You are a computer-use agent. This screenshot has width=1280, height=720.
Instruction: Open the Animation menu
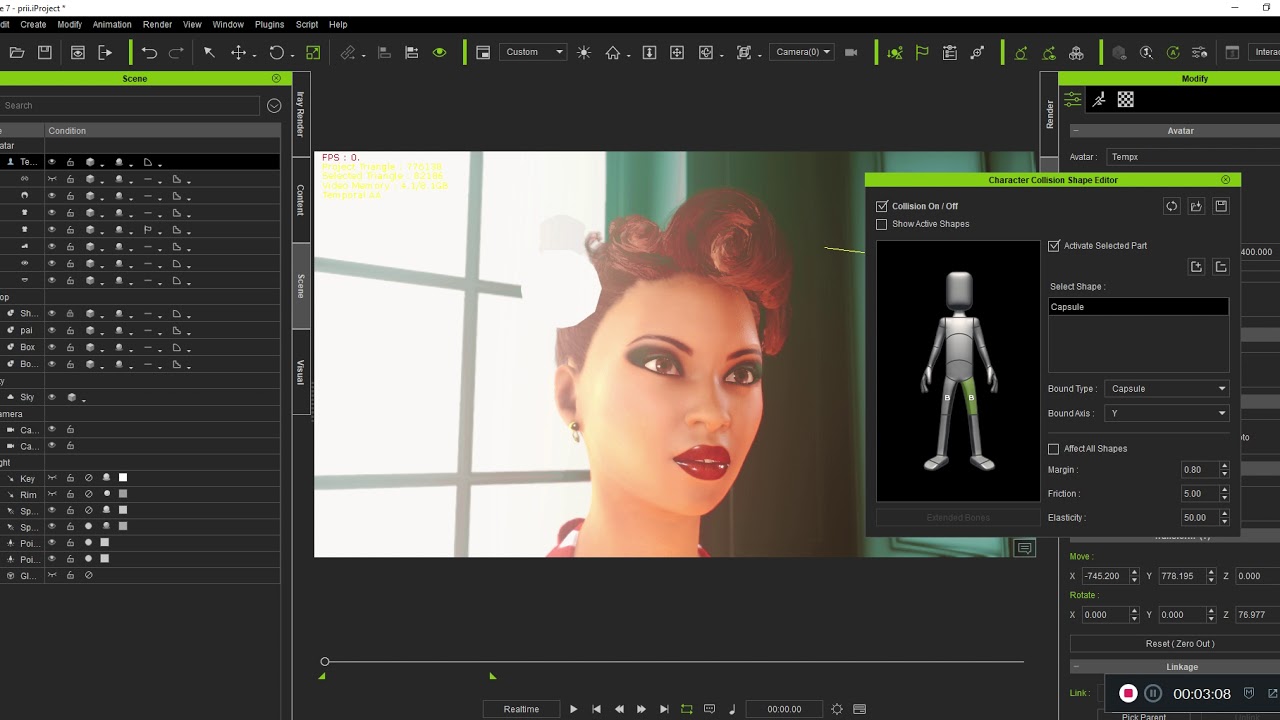point(112,24)
